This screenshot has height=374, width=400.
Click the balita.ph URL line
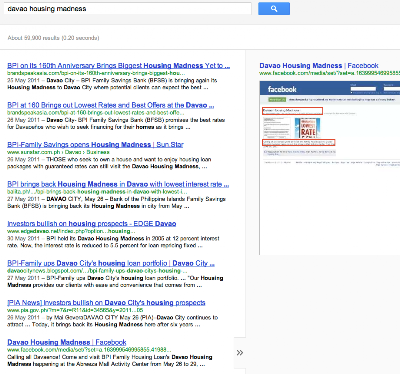[97, 192]
